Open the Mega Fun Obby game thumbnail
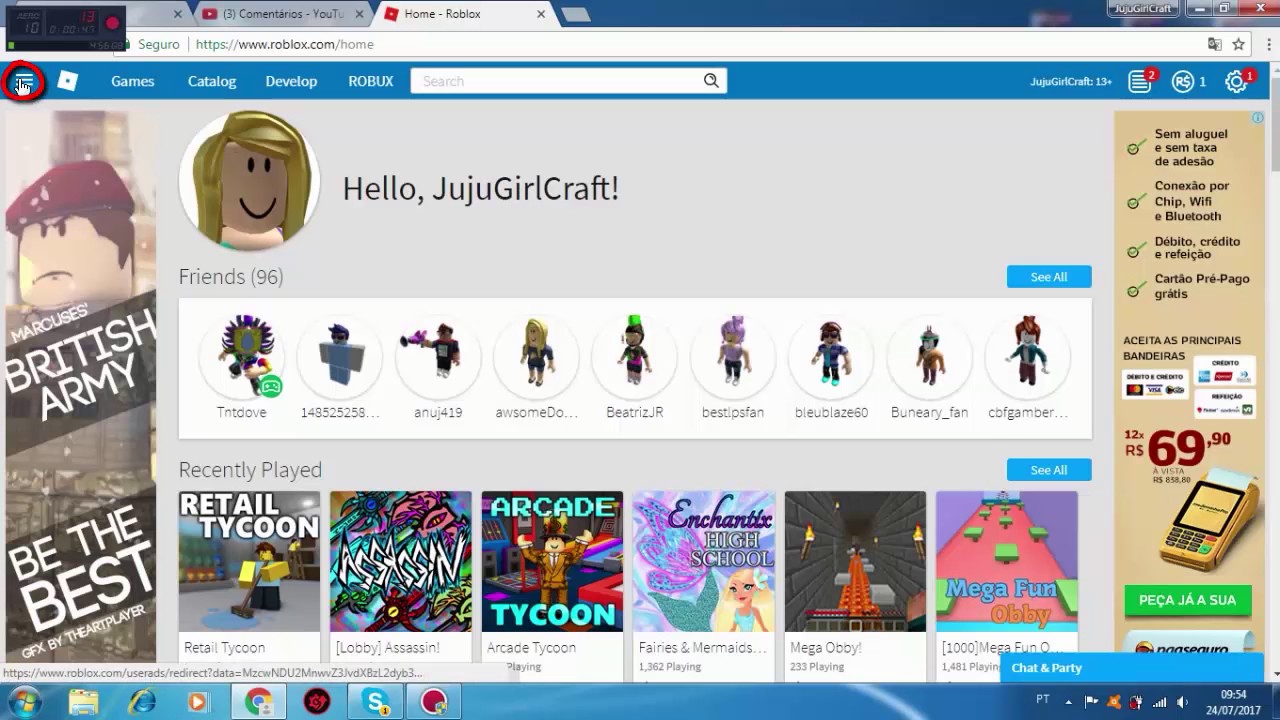The image size is (1280, 720). [x=1007, y=561]
